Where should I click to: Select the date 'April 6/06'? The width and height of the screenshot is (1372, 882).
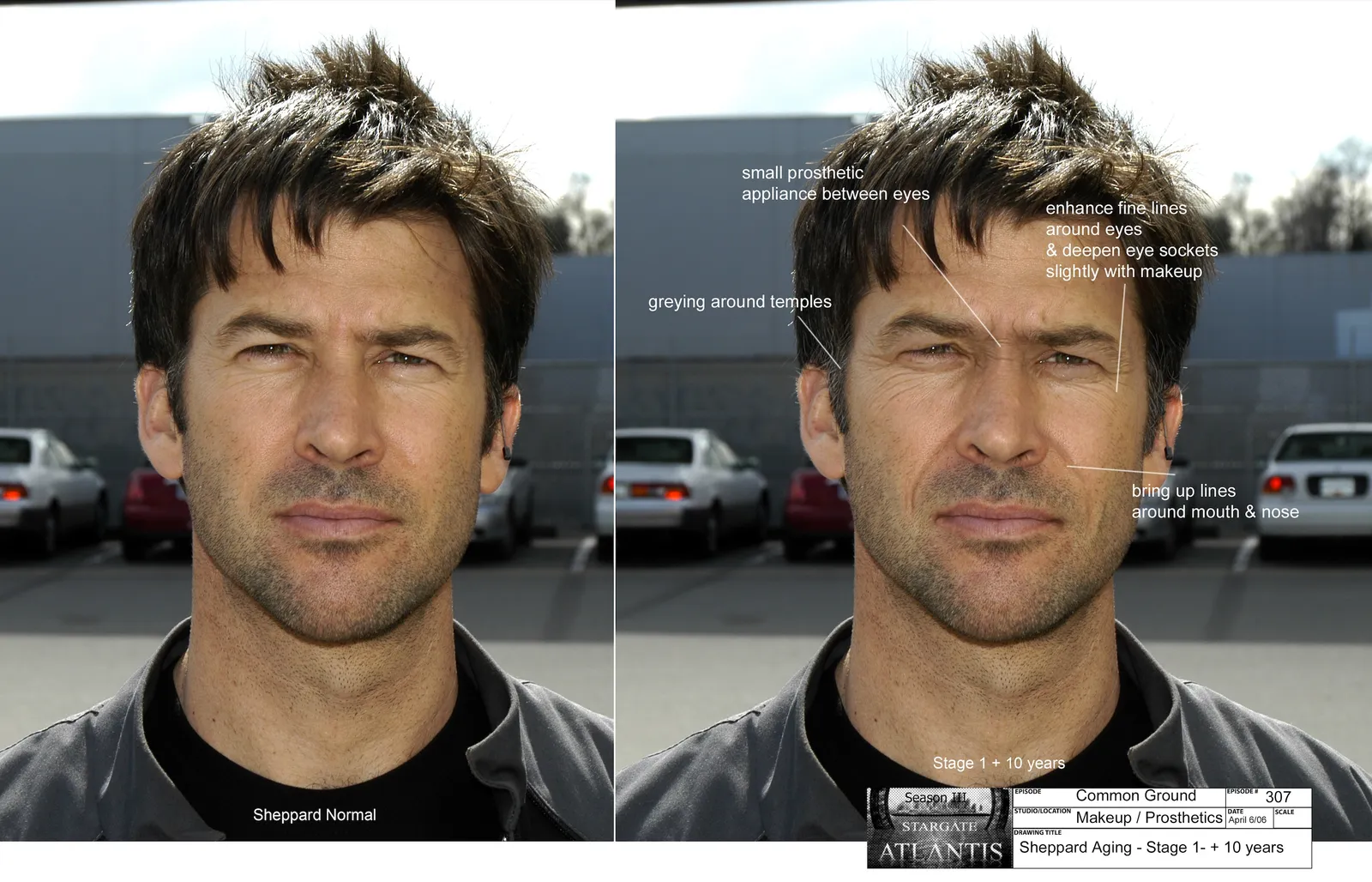[x=1247, y=820]
